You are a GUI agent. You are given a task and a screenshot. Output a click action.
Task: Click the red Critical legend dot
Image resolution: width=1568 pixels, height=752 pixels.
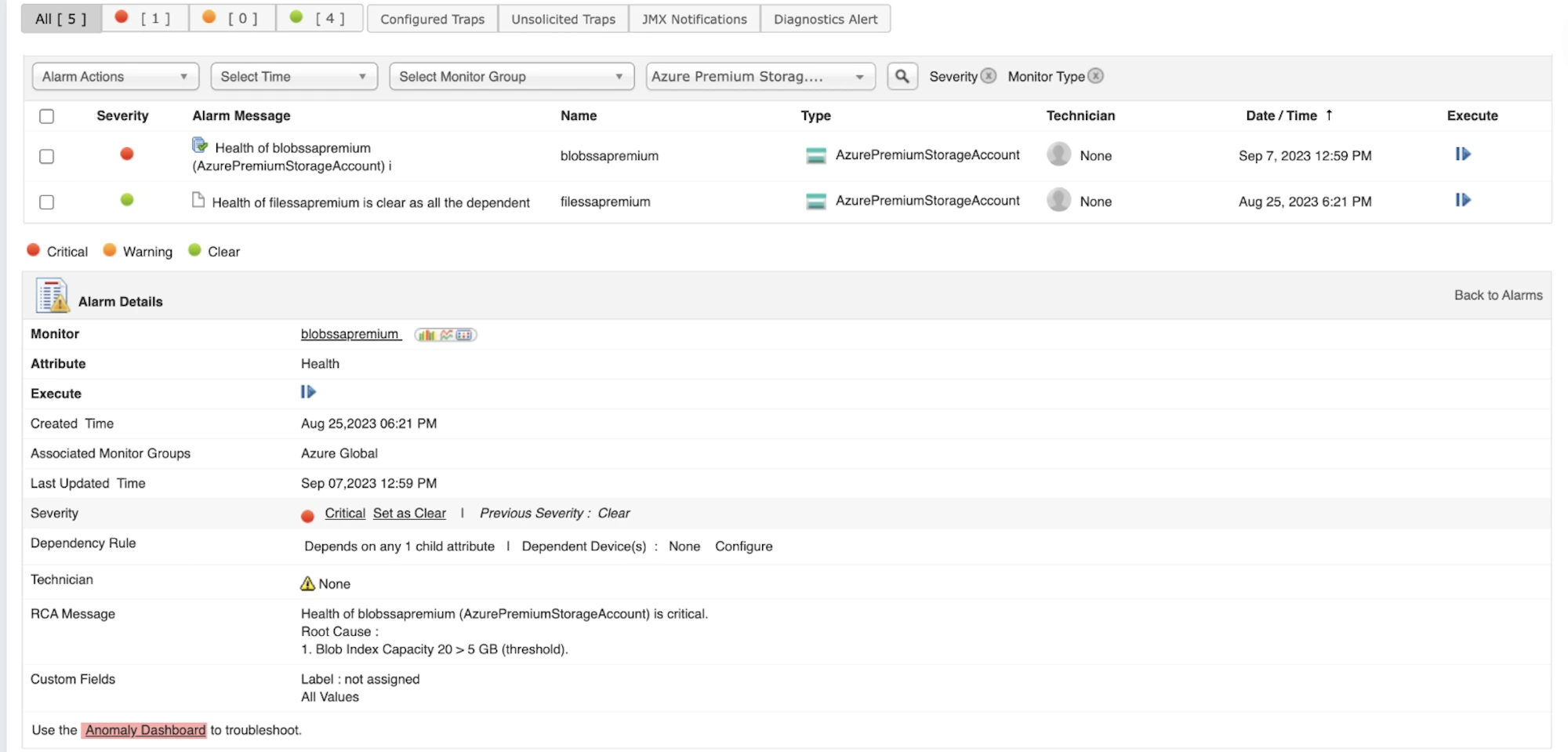tap(33, 250)
